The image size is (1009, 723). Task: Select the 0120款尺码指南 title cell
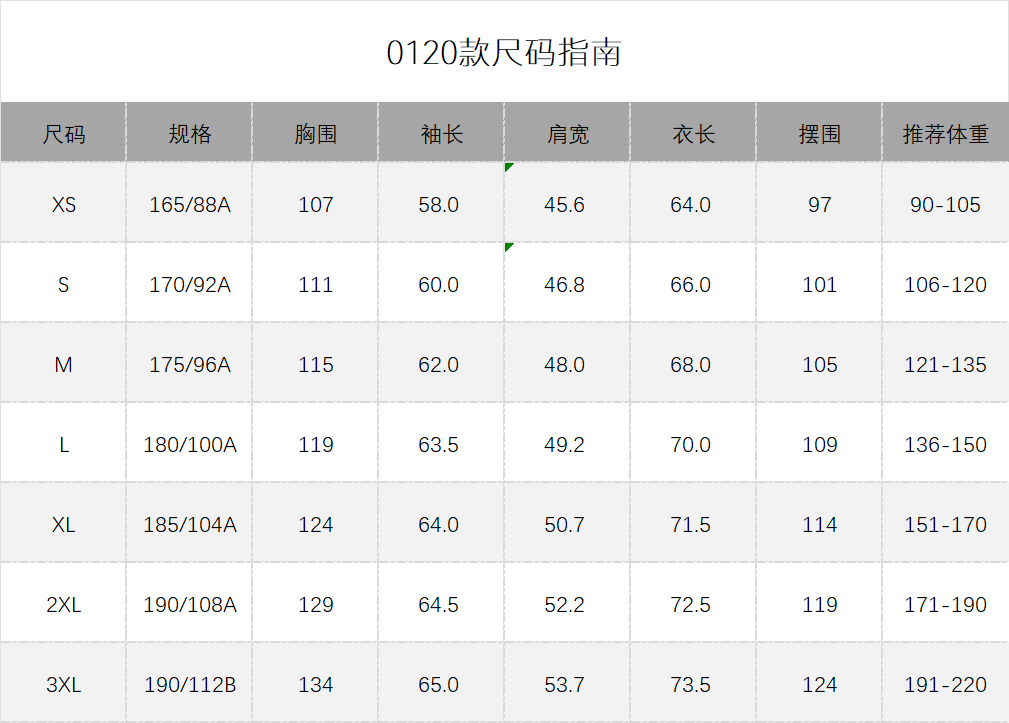click(504, 52)
